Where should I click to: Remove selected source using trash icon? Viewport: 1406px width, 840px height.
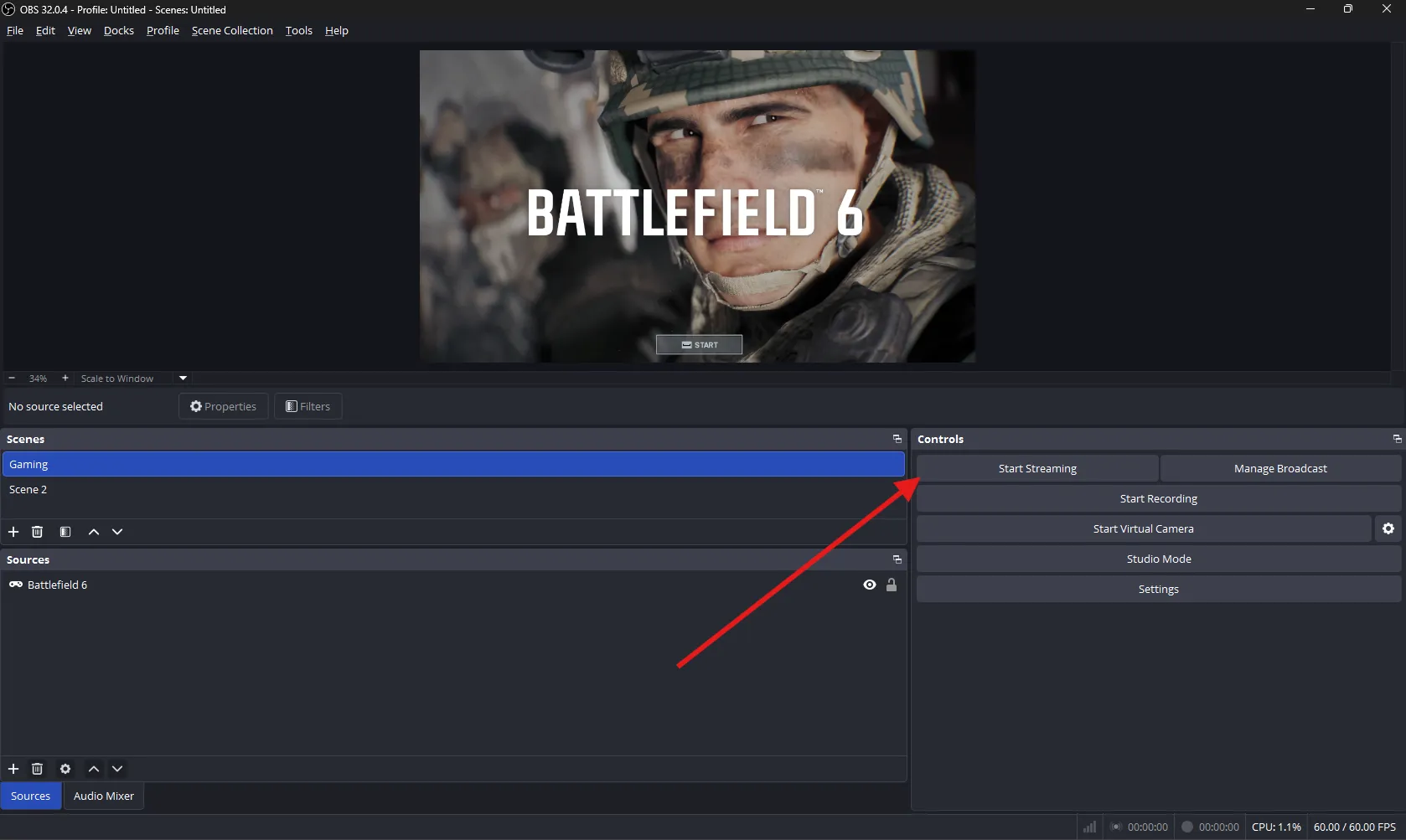tap(37, 769)
